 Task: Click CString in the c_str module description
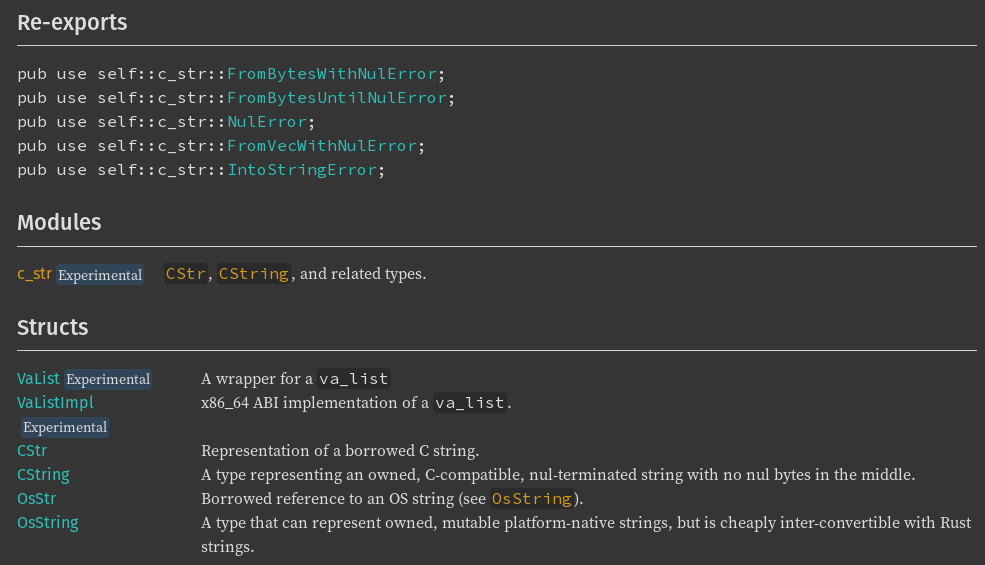tap(254, 273)
